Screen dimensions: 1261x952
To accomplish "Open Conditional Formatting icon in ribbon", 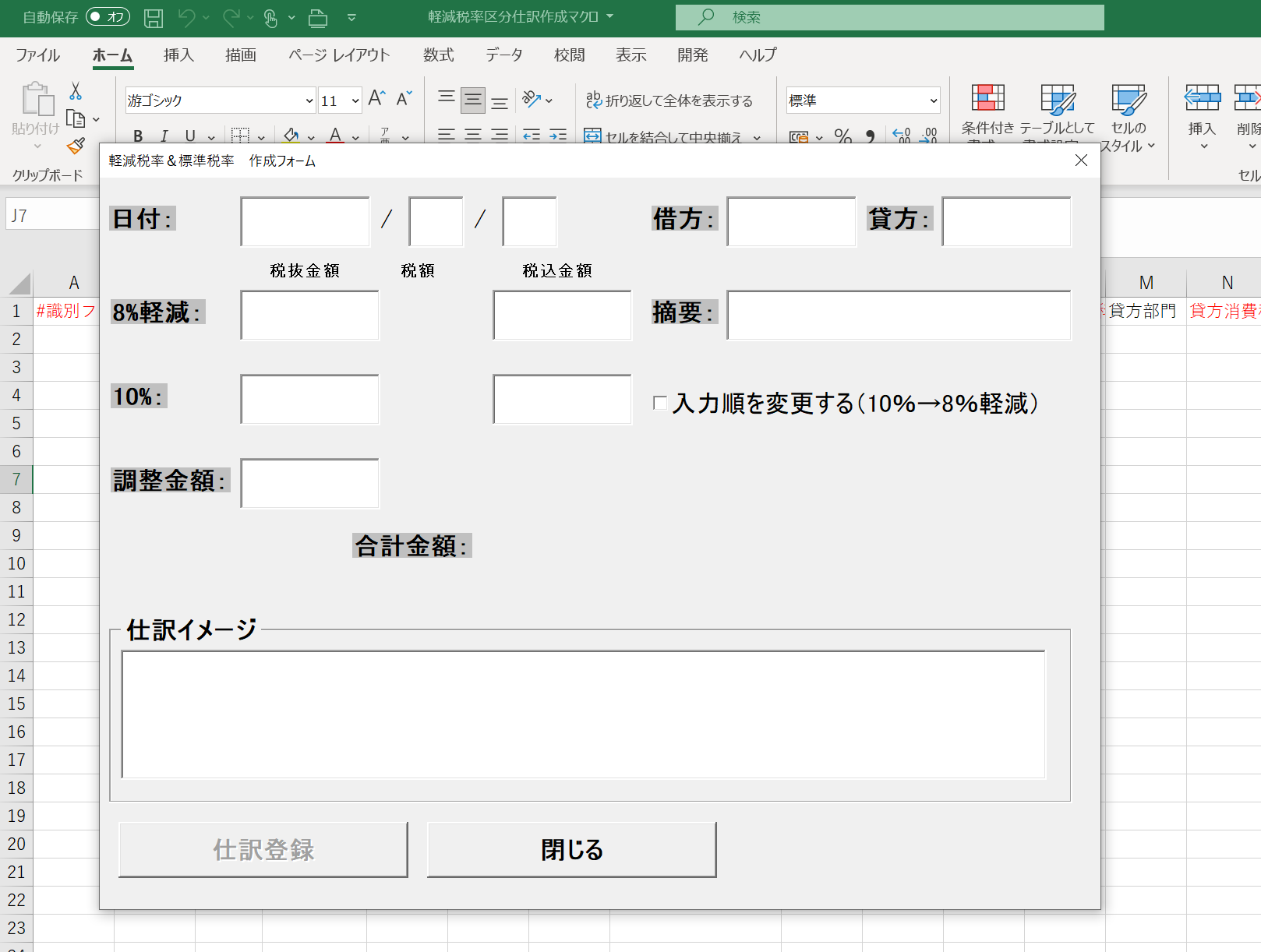I will click(x=987, y=100).
